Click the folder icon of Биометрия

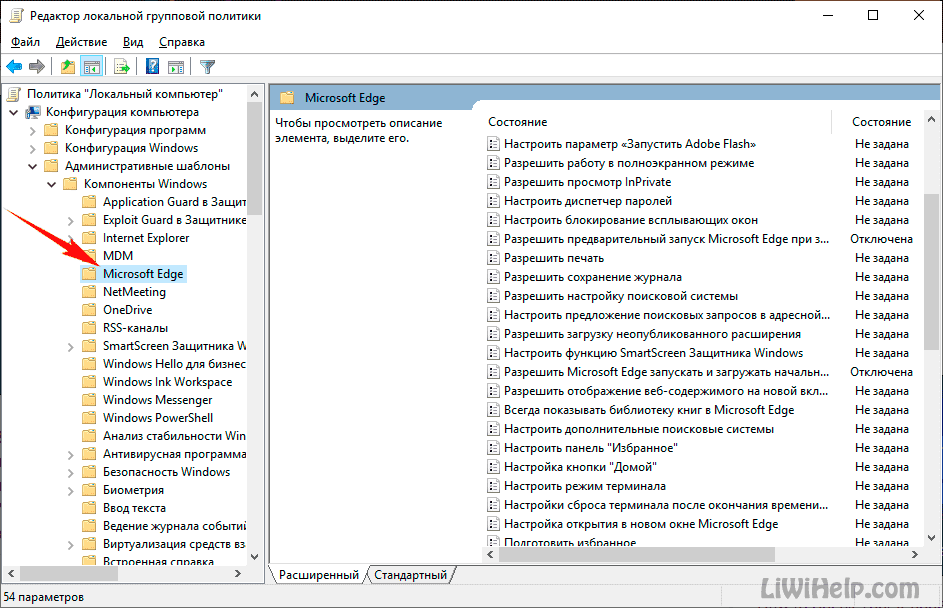89,490
